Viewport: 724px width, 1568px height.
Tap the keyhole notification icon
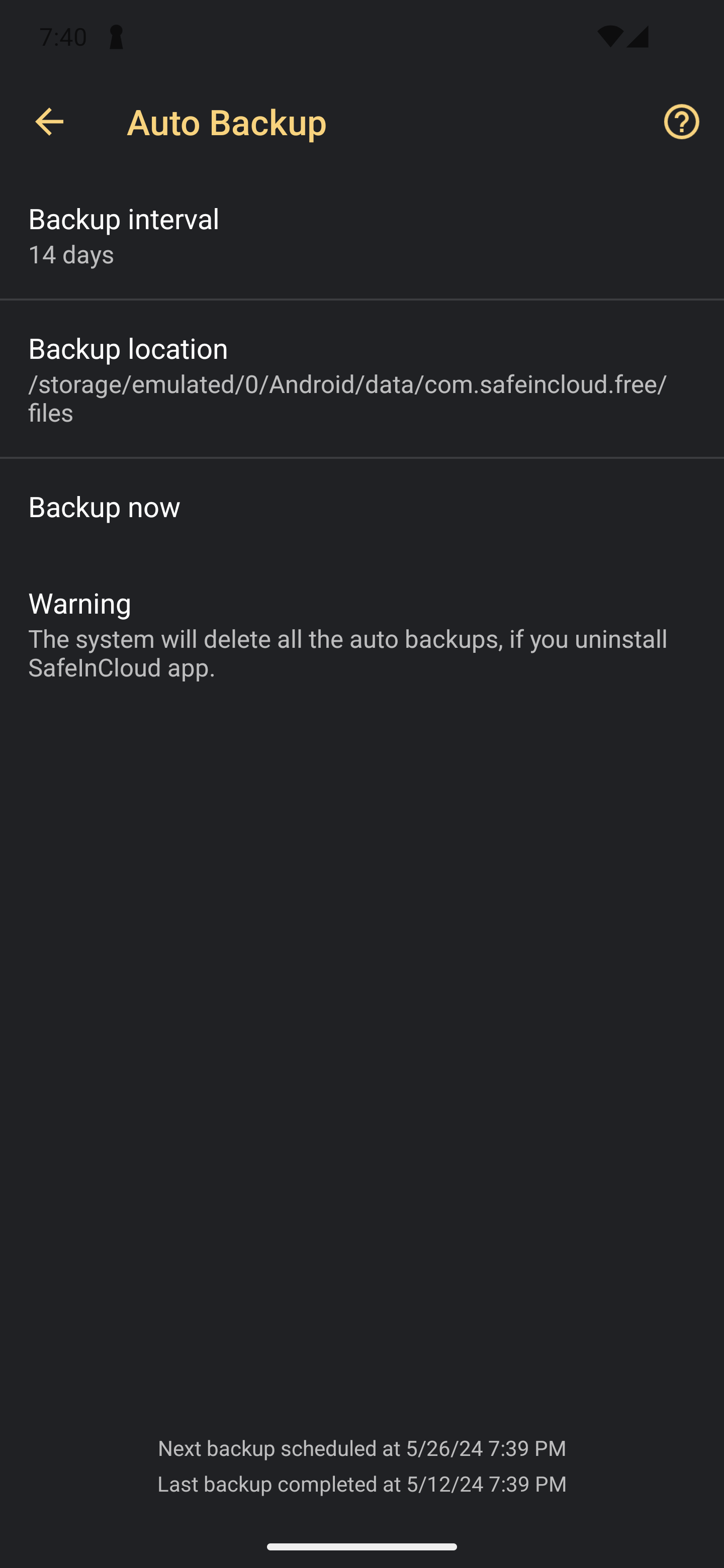(116, 38)
